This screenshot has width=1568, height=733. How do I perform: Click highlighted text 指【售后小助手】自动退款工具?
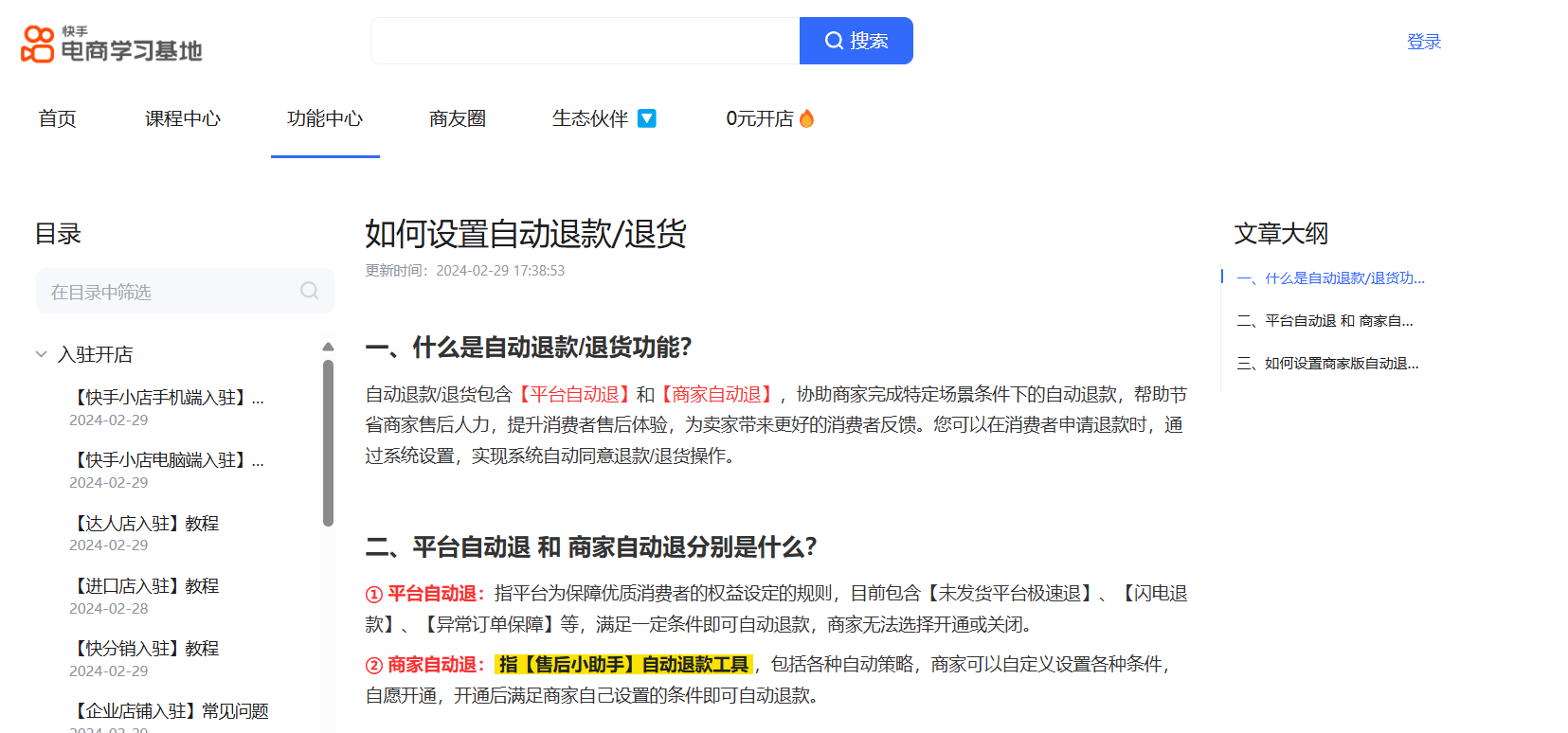click(623, 665)
